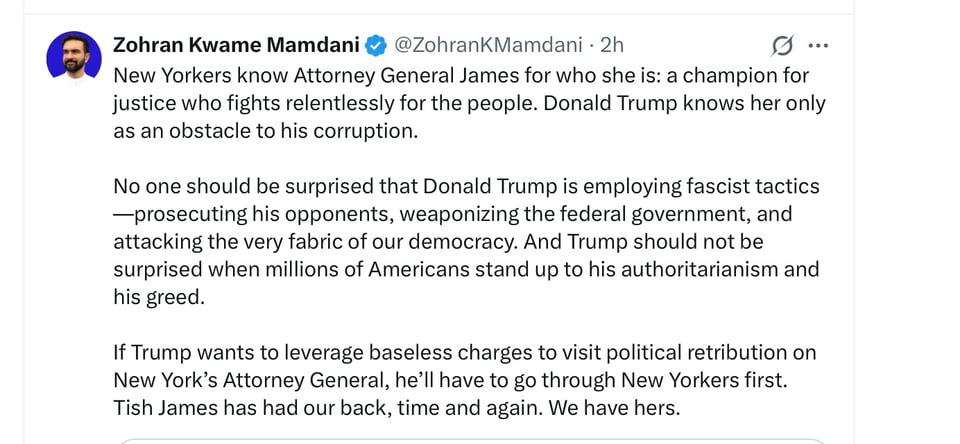
Task: Open the three-dot More options menu
Action: tap(818, 45)
